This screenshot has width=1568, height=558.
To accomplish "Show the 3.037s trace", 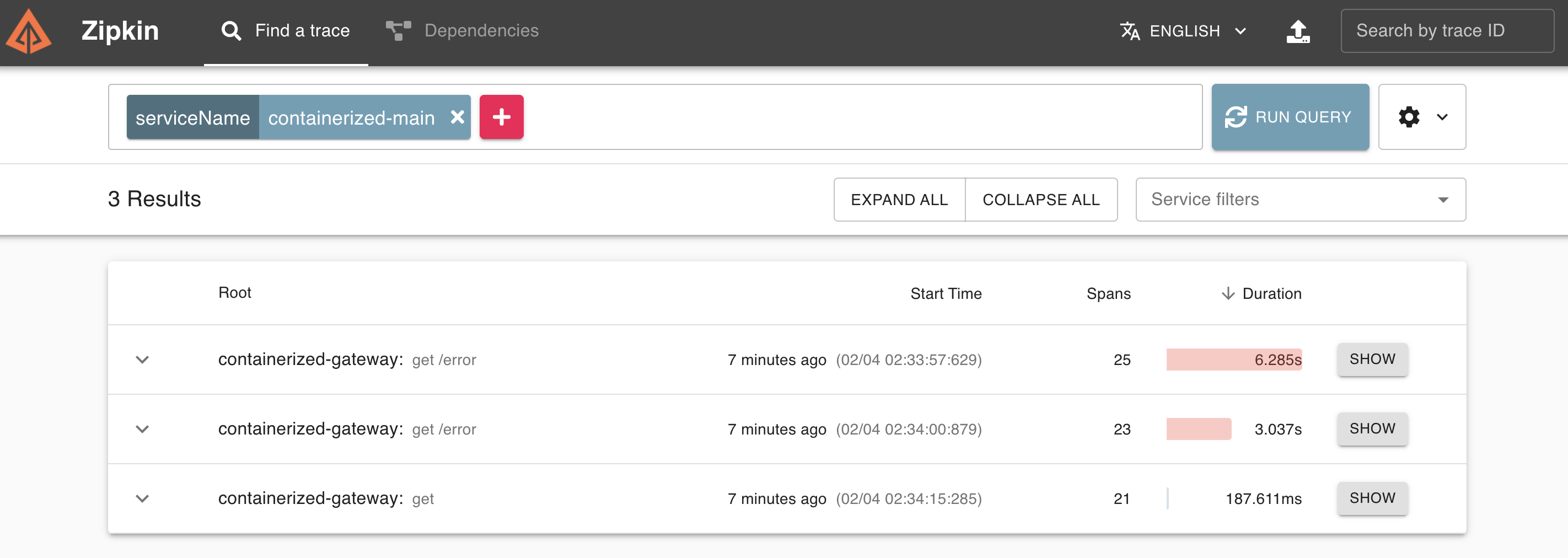I will pos(1372,428).
